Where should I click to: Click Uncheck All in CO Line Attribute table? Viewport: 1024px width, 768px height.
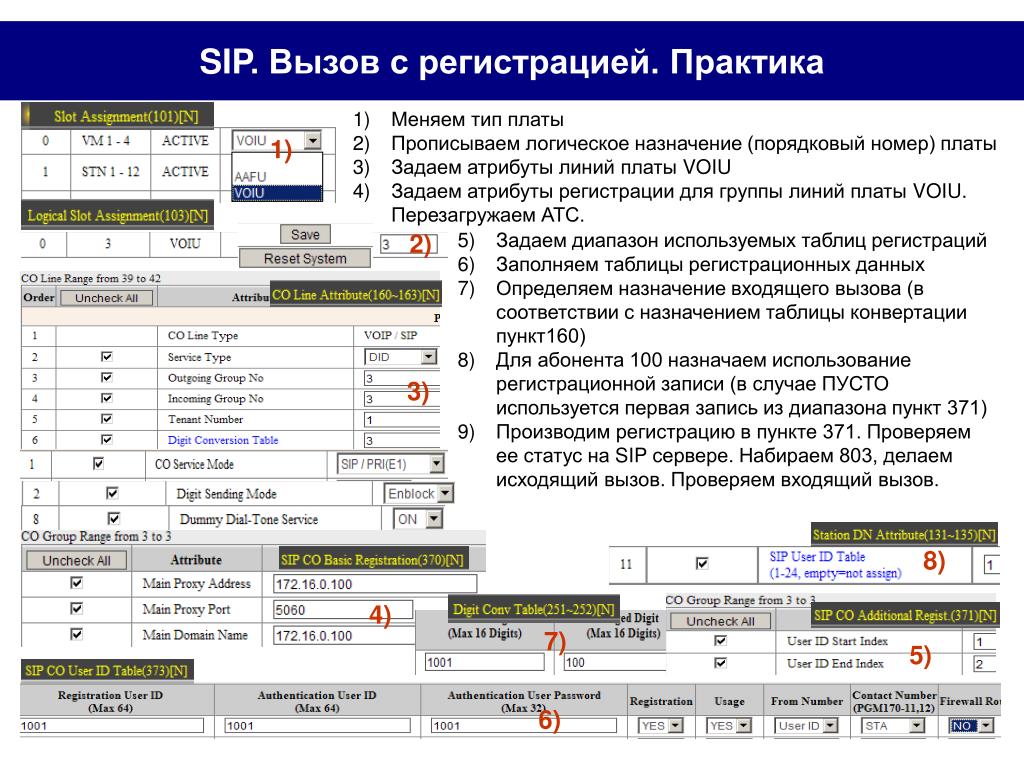click(106, 298)
